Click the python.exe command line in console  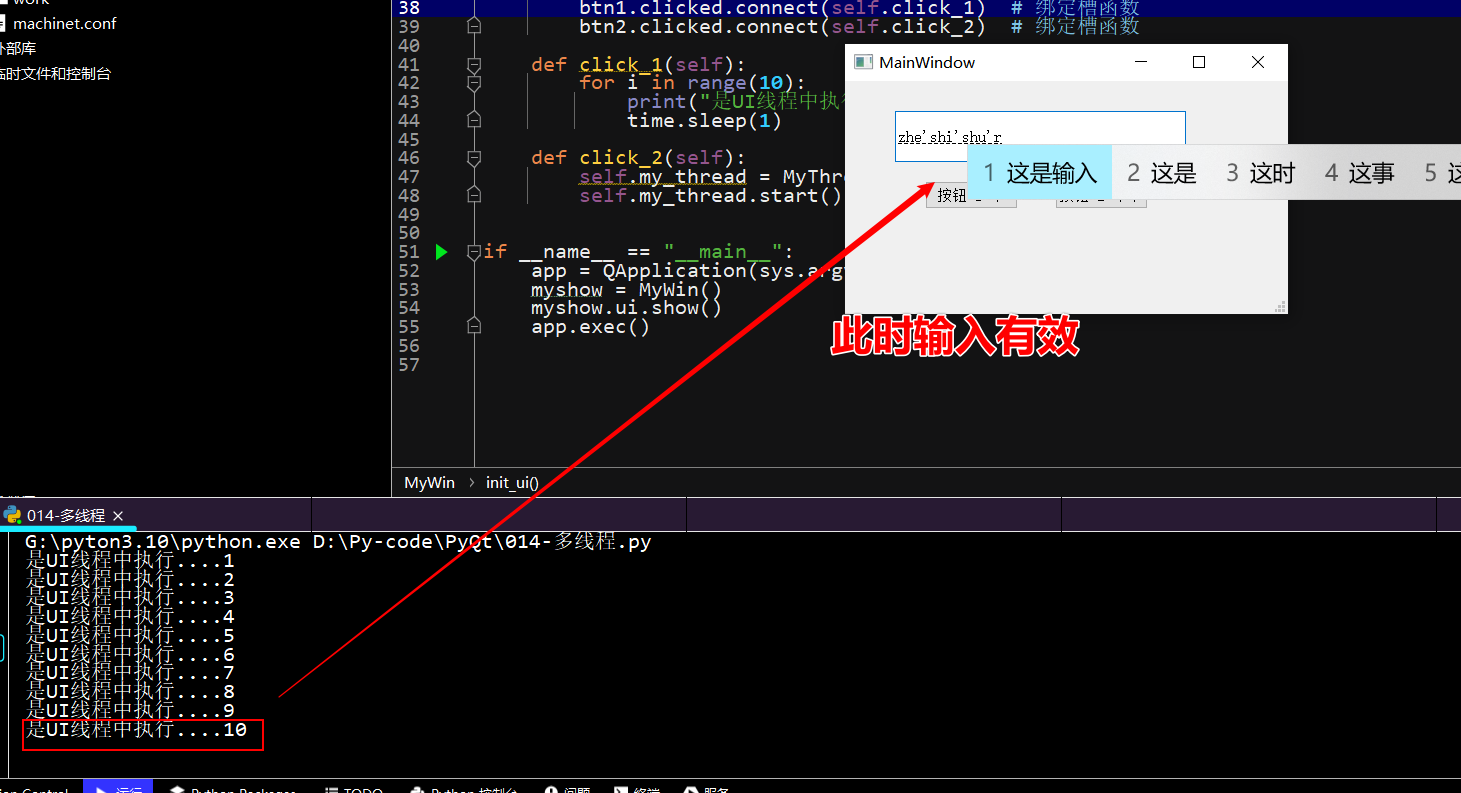click(x=338, y=542)
